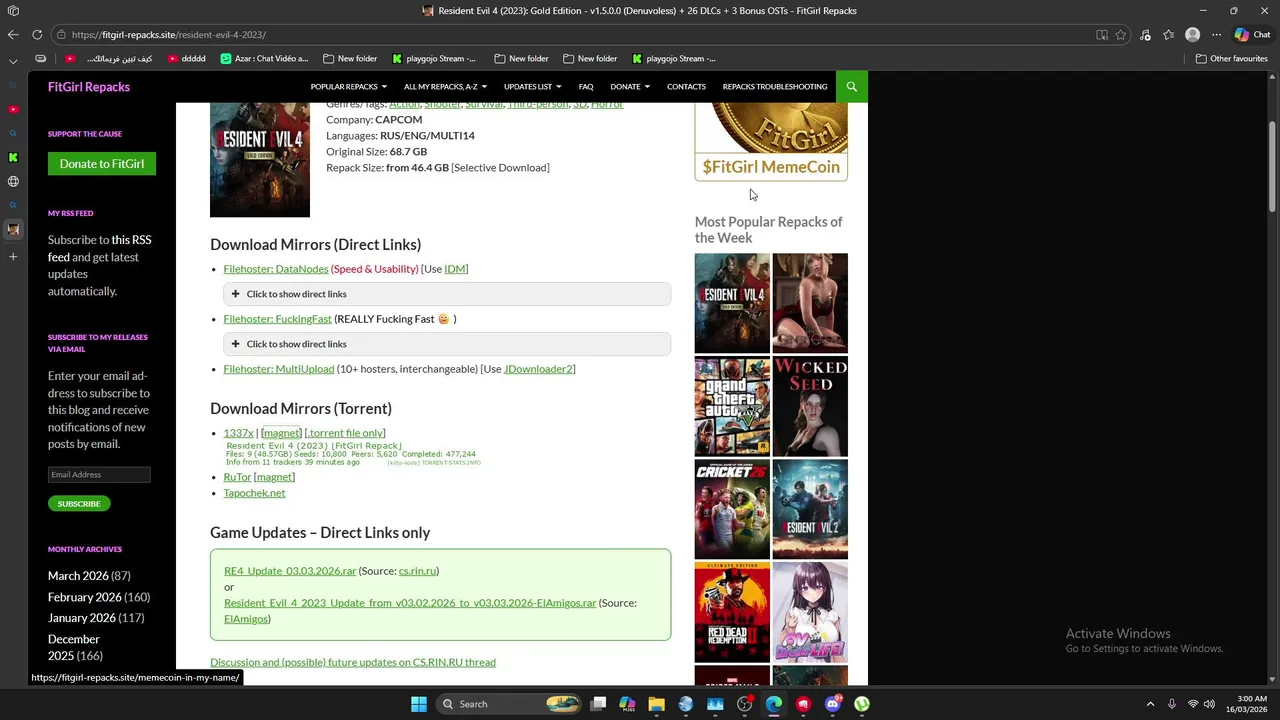This screenshot has width=1280, height=720.
Task: Add a new vertical tab with plus
Action: click(13, 257)
